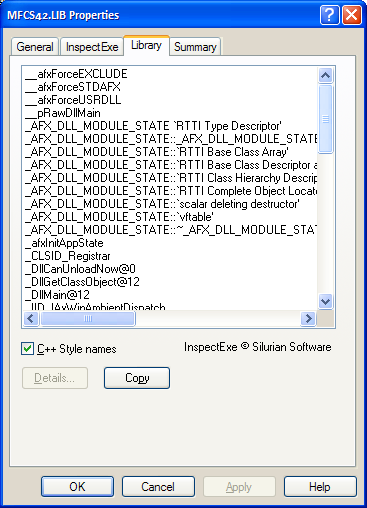Close the MFCS42.LIB Properties dialog

point(351,15)
